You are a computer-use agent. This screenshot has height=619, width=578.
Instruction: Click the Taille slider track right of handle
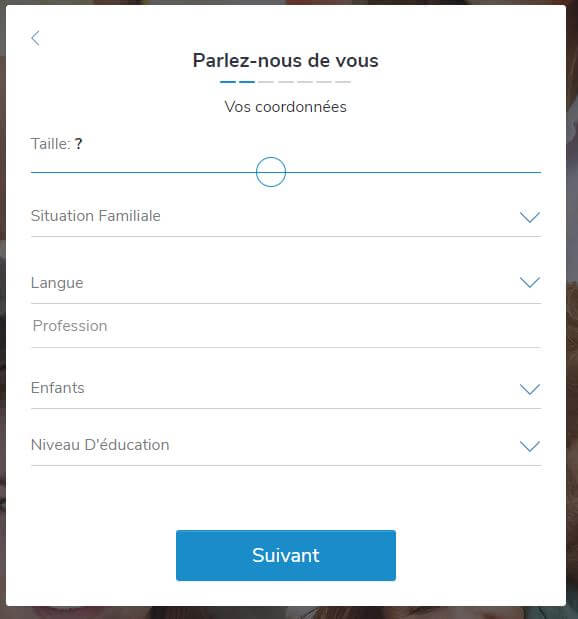pyautogui.click(x=413, y=172)
